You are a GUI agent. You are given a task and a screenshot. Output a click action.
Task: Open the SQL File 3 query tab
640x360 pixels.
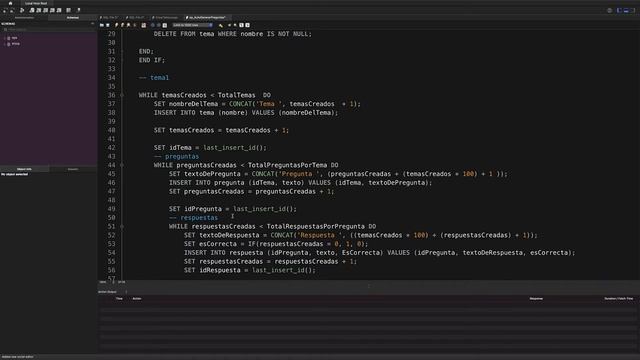110,18
